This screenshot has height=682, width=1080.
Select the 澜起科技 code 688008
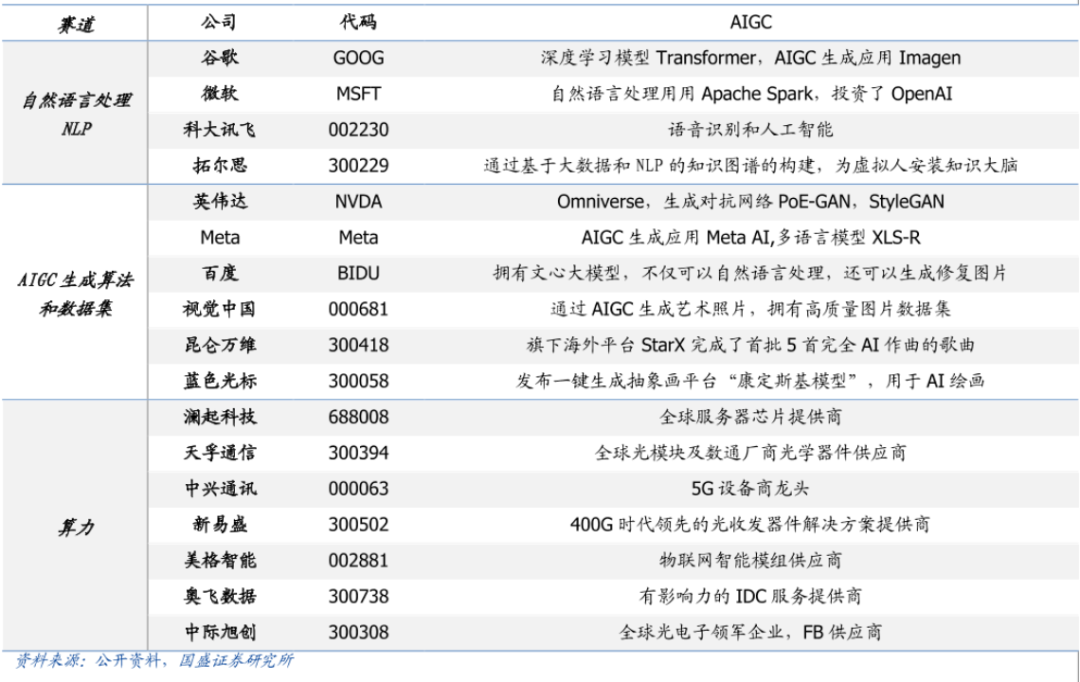pos(358,417)
